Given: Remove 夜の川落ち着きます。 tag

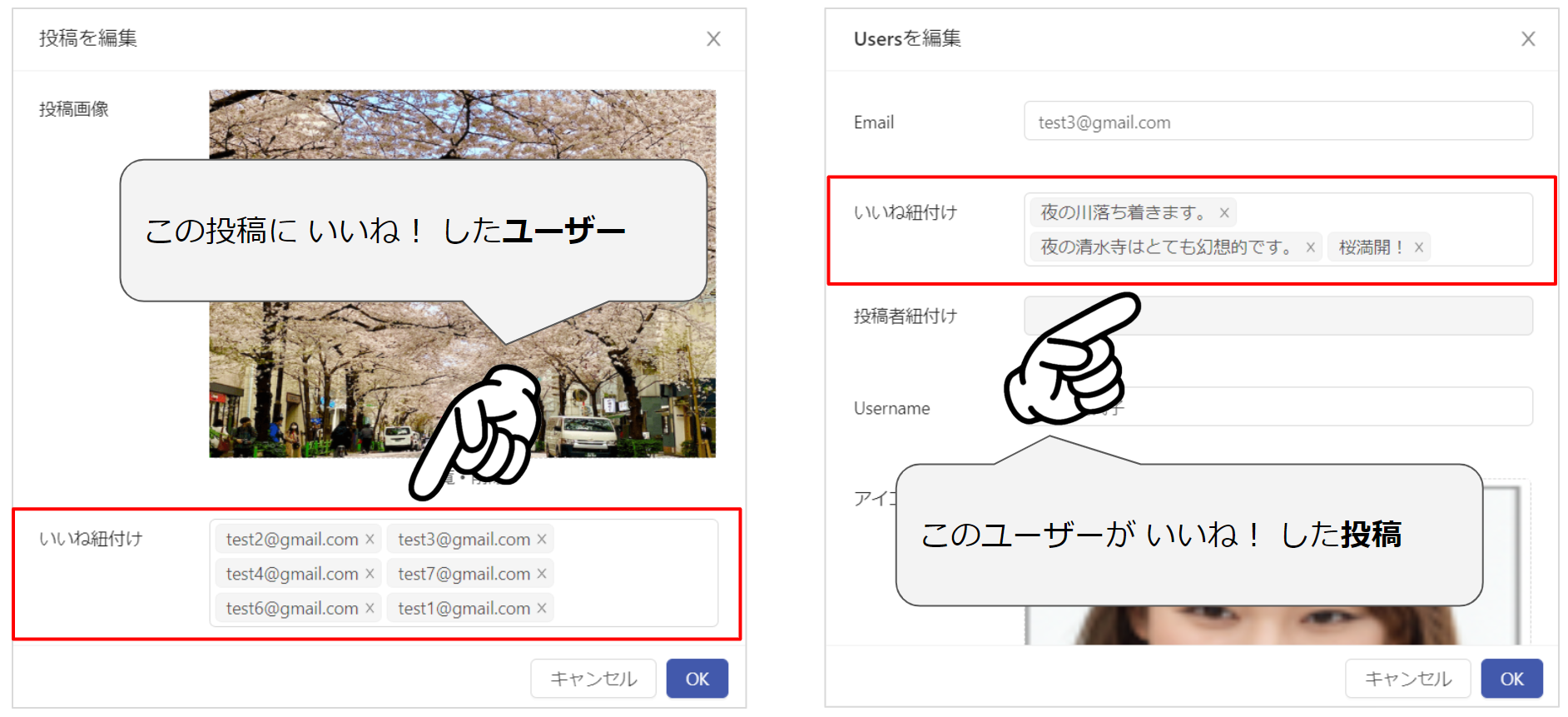Looking at the screenshot, I should tap(1224, 213).
